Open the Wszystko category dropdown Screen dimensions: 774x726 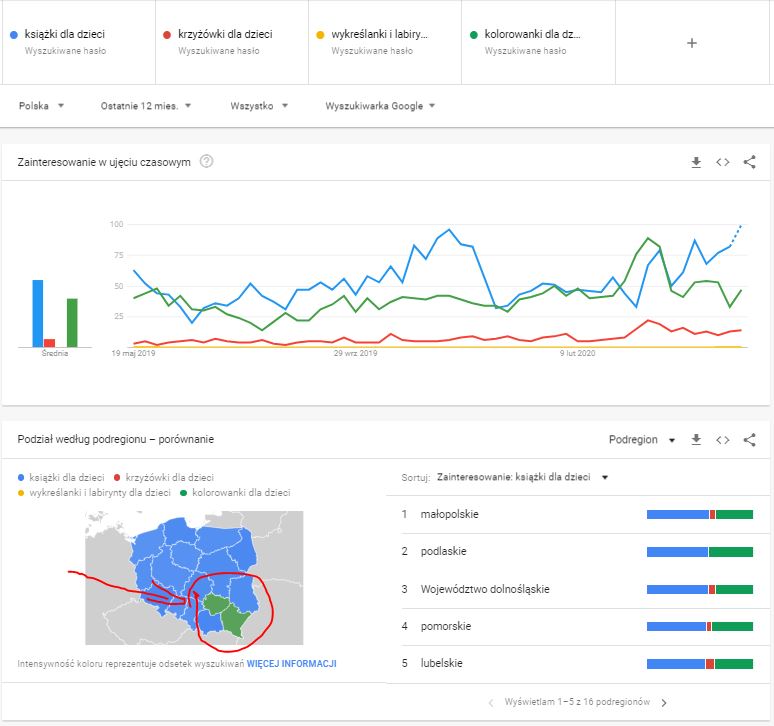coord(258,105)
